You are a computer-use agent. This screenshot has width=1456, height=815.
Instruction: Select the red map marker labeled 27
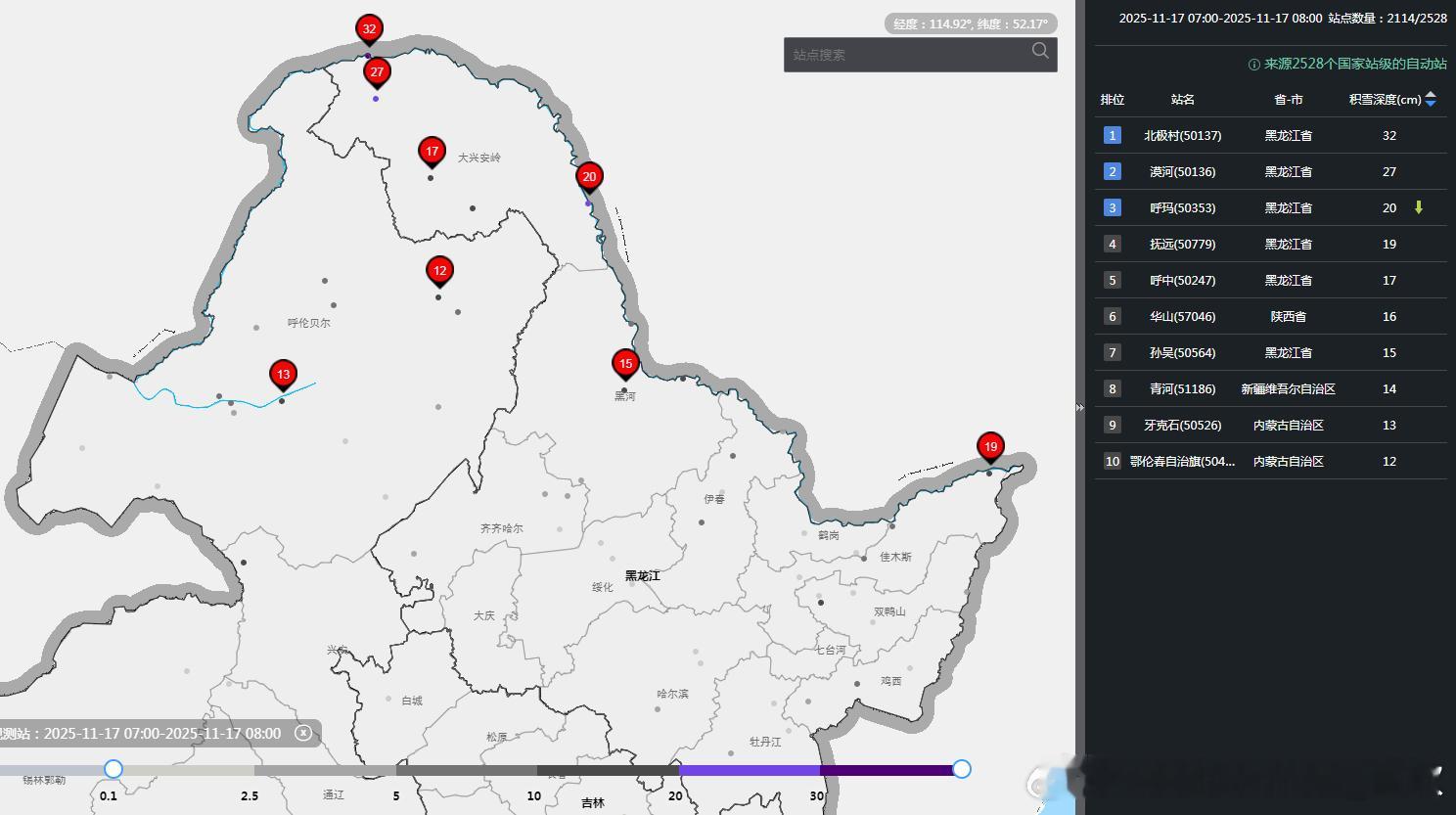(377, 73)
